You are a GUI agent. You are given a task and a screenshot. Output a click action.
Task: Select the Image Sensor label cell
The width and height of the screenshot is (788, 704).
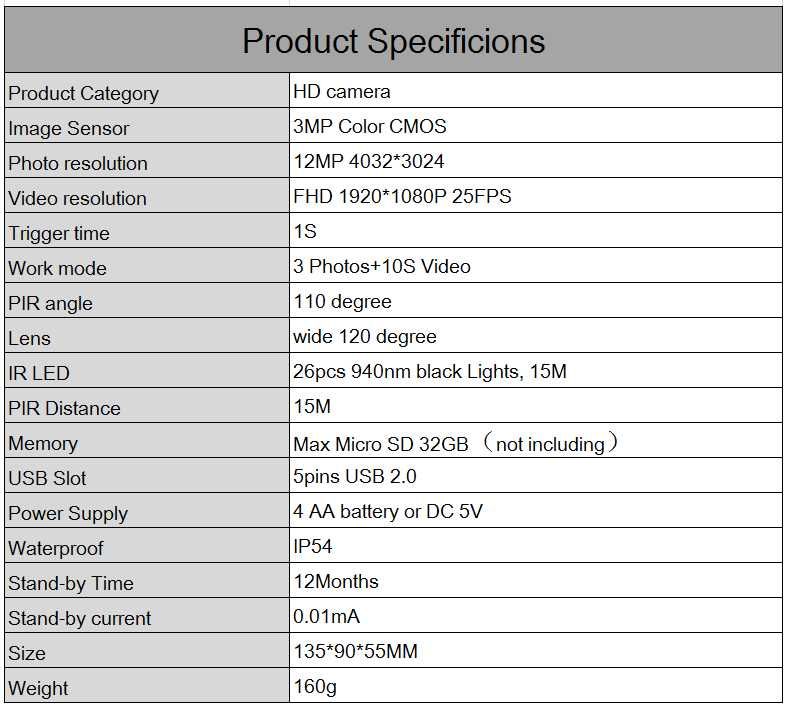click(x=147, y=125)
